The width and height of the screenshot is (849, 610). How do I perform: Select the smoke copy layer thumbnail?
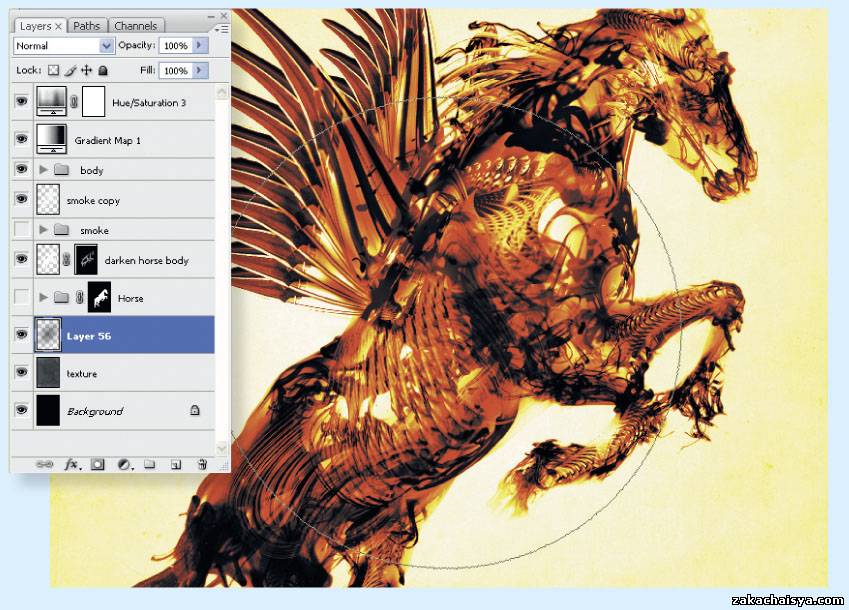point(48,199)
